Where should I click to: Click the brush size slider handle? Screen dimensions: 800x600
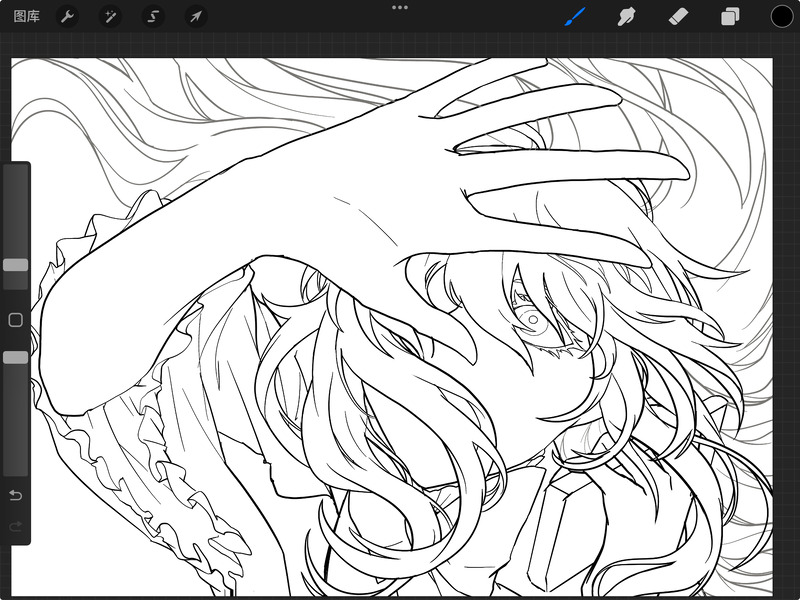click(16, 265)
